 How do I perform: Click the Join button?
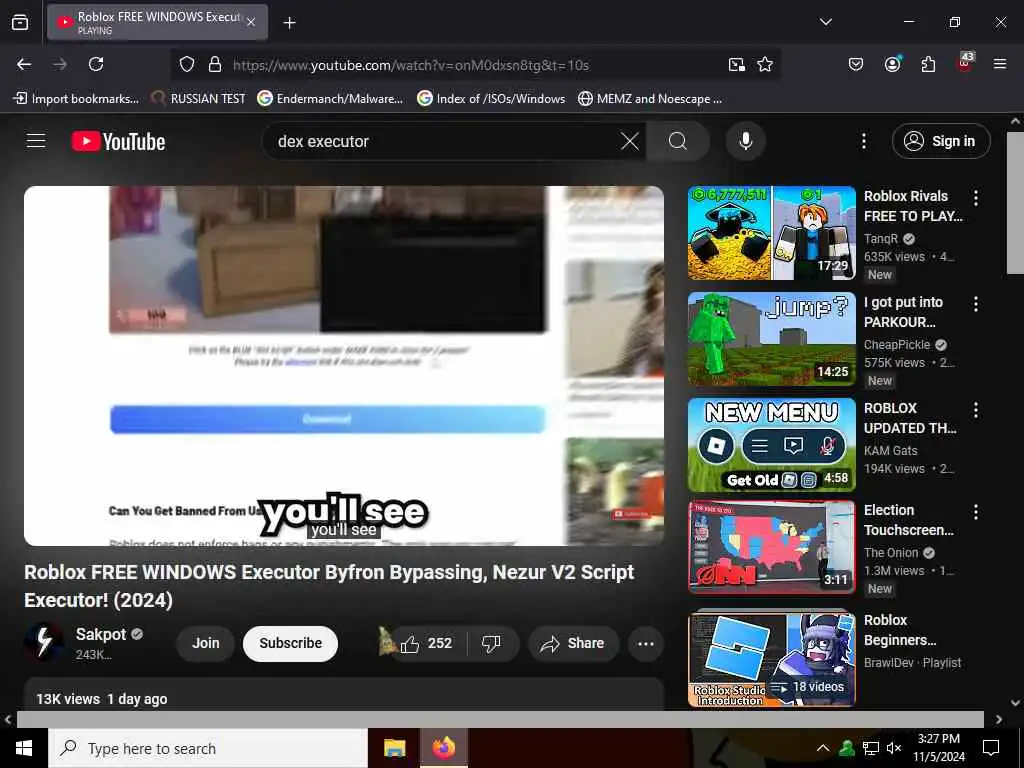206,643
